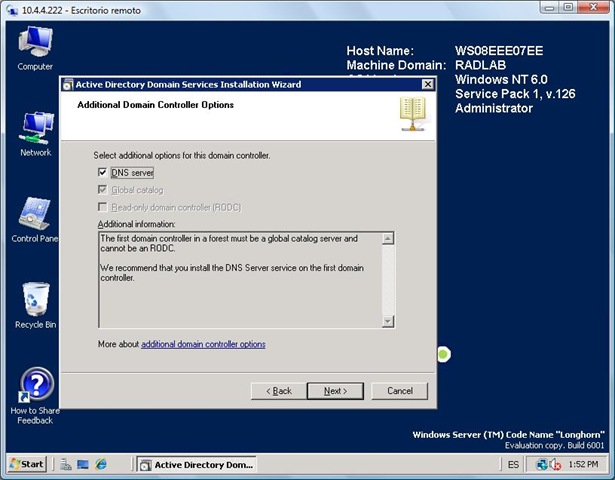Open the Start menu

point(27,465)
